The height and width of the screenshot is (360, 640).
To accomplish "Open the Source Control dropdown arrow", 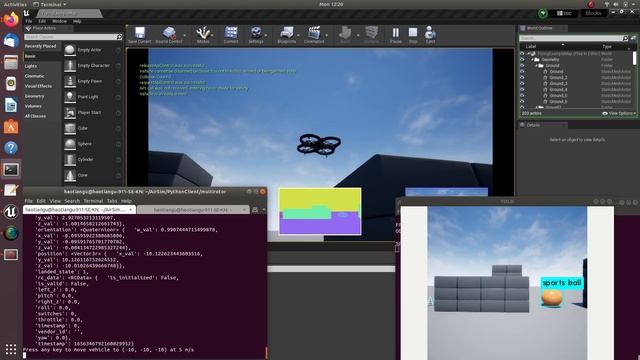I will (184, 36).
